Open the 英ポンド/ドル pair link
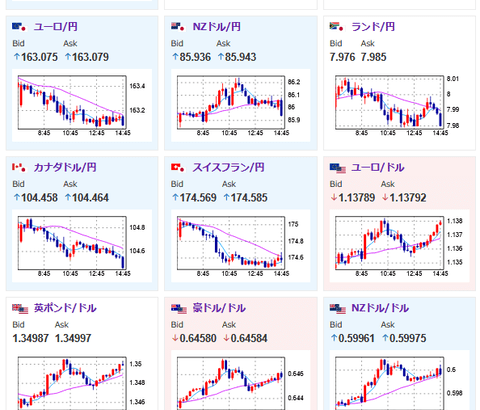480x410 pixels. [65, 308]
